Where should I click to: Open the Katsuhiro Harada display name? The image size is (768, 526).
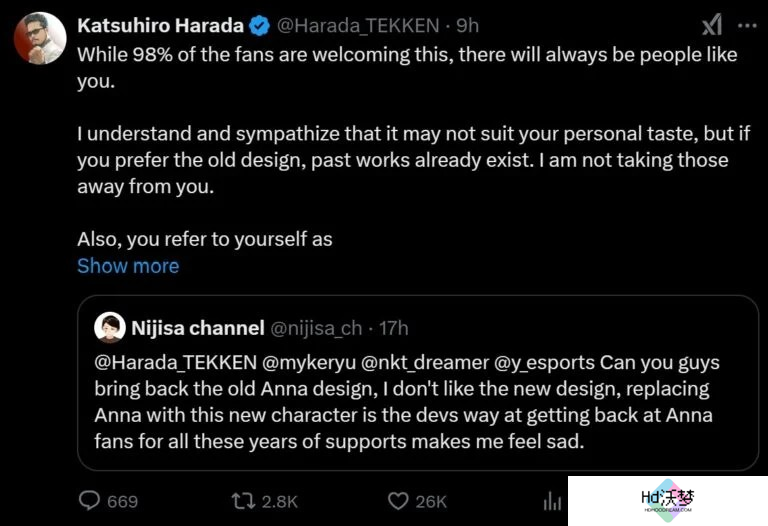(161, 25)
